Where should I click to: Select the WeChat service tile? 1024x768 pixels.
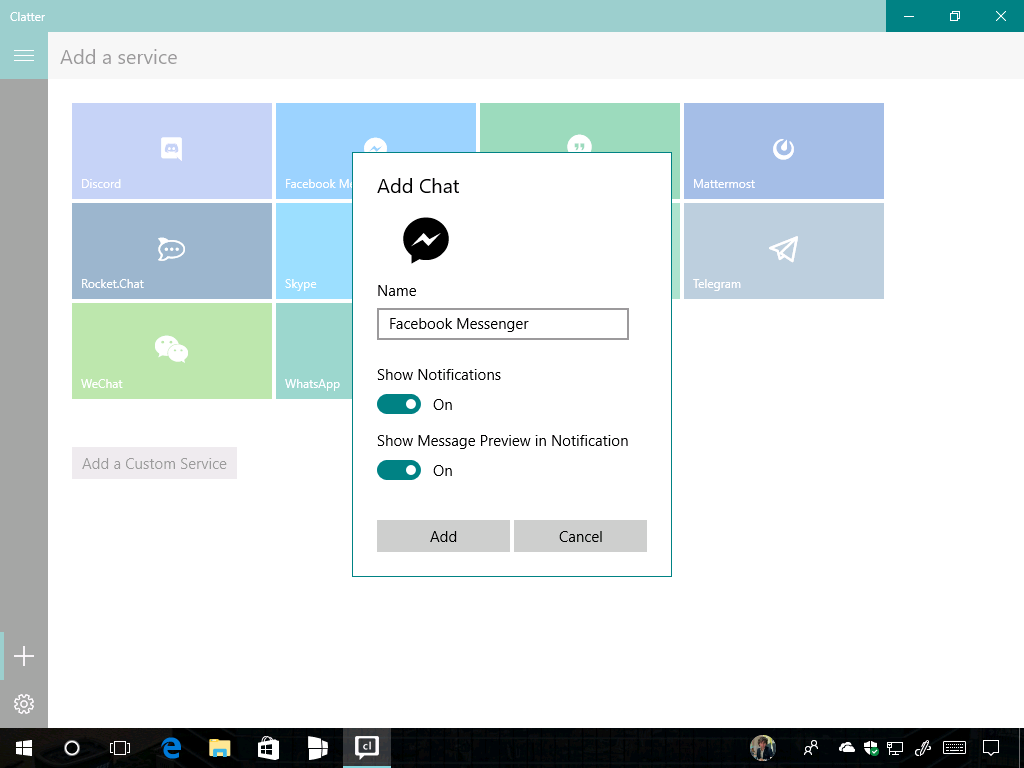172,351
